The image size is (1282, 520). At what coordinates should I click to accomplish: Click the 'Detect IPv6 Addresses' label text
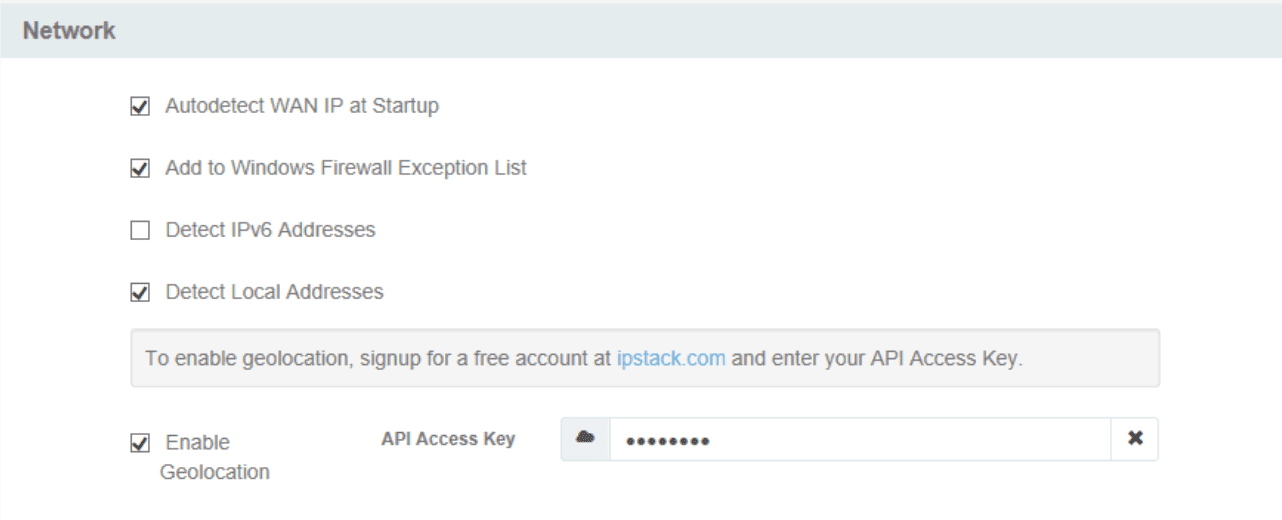pos(270,230)
